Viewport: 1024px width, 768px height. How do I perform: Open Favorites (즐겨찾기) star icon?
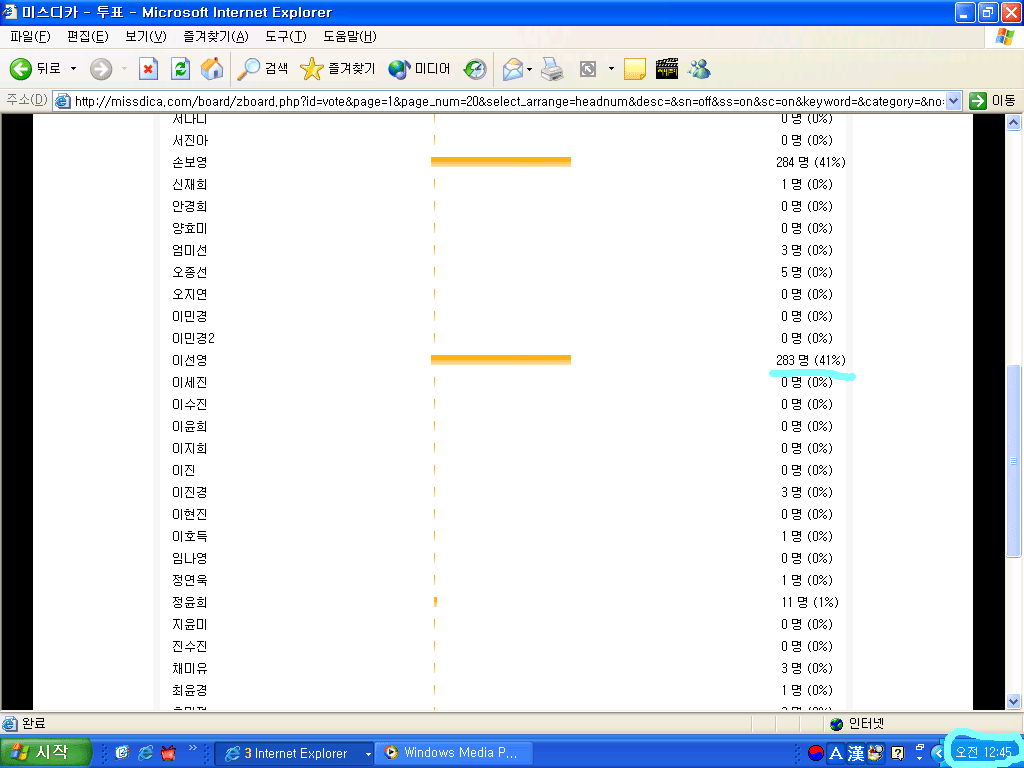click(x=338, y=69)
